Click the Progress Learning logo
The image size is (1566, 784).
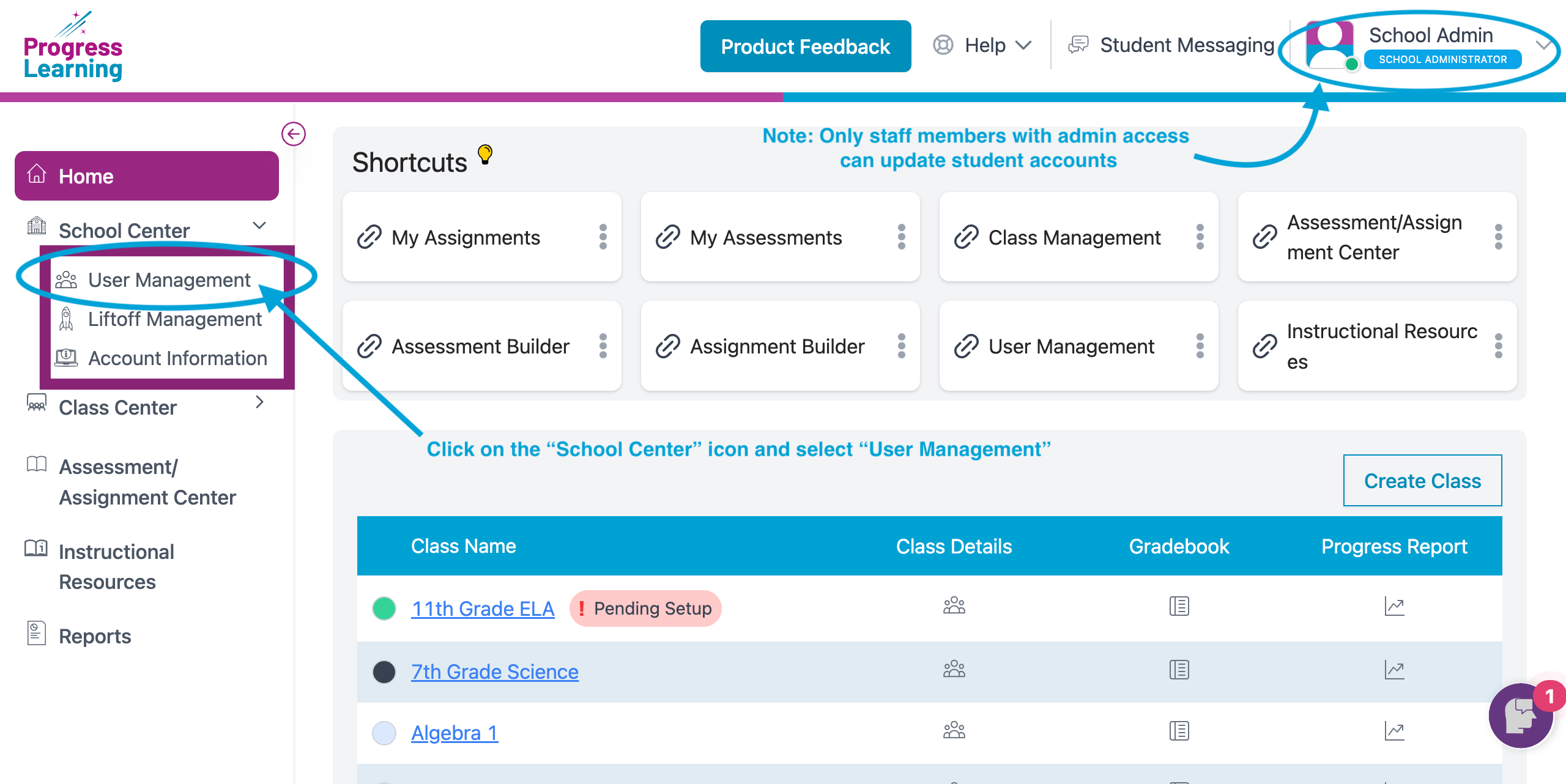point(73,46)
